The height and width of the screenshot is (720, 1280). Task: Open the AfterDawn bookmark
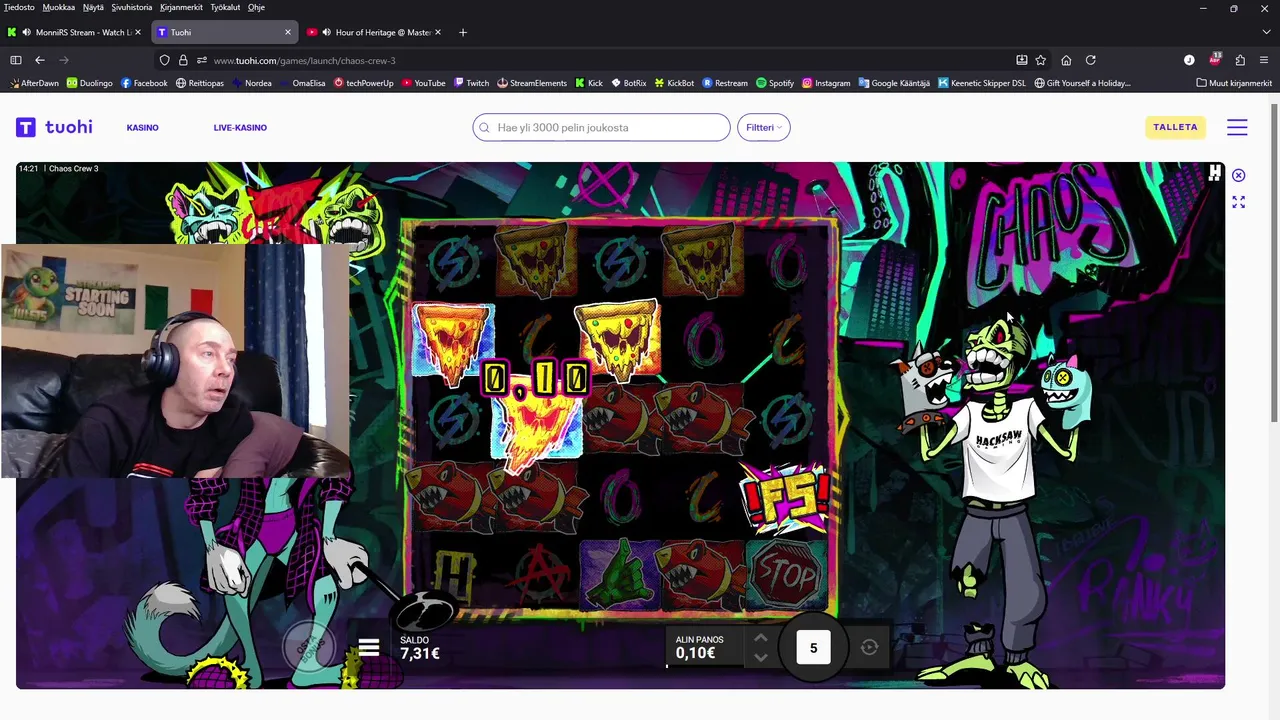coord(34,83)
